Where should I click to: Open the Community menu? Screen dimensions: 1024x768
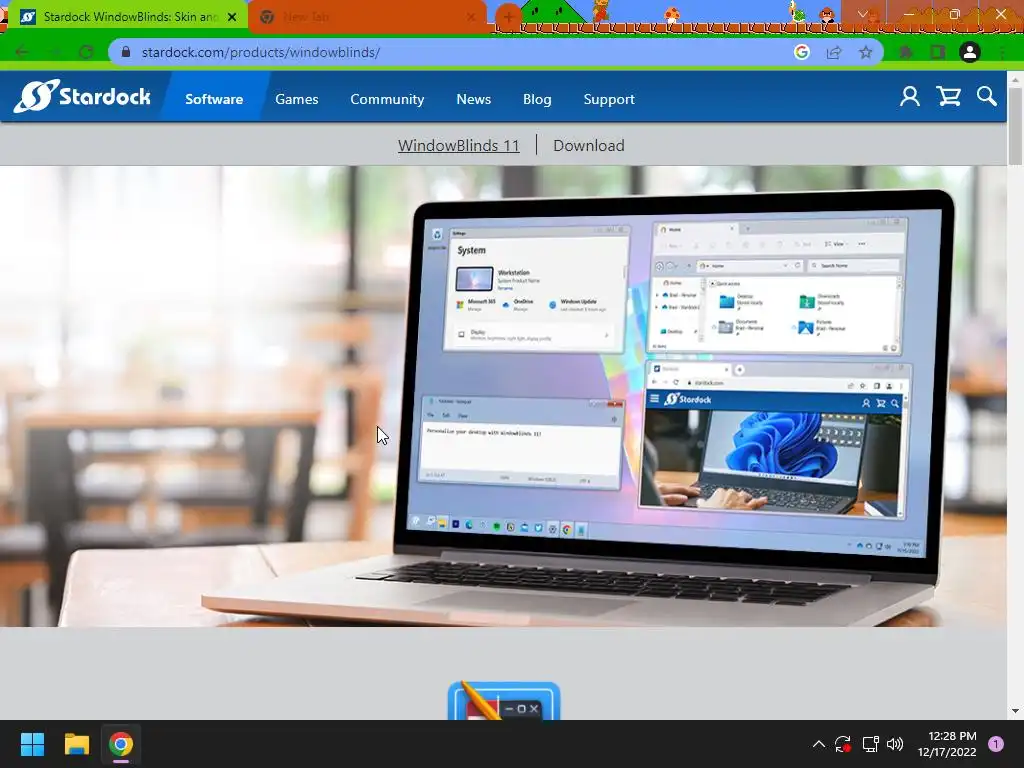(x=387, y=99)
